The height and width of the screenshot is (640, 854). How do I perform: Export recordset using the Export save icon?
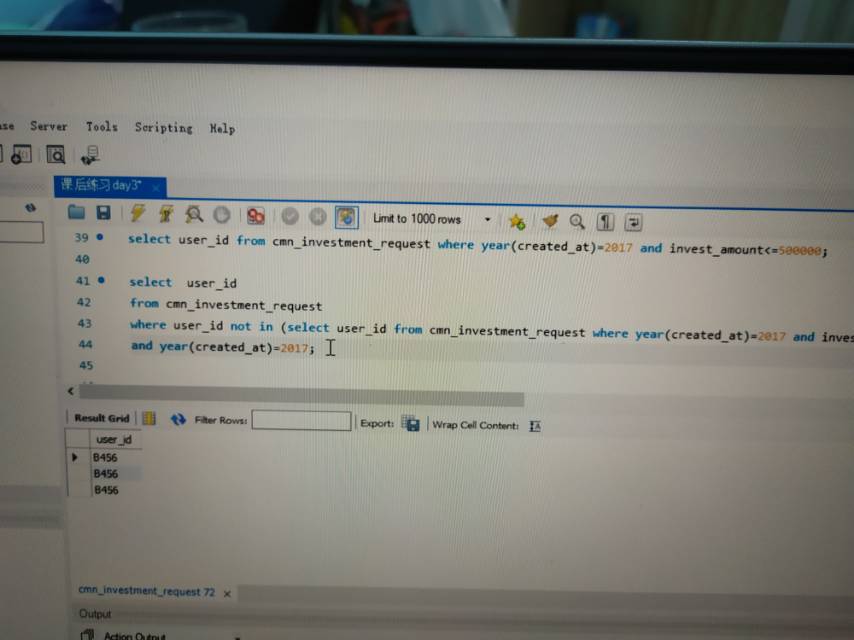tap(410, 423)
